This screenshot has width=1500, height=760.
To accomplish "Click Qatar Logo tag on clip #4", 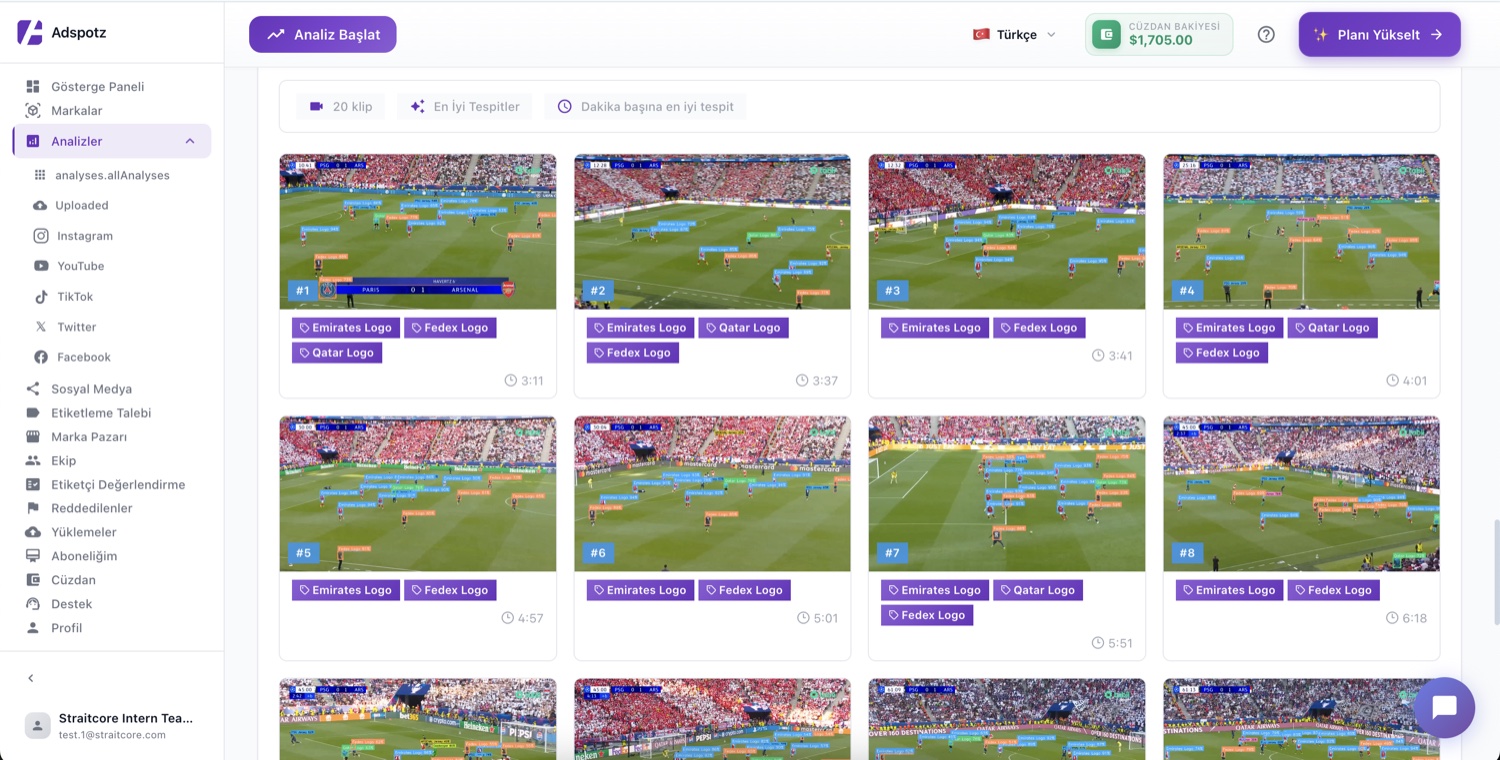I will [1333, 328].
